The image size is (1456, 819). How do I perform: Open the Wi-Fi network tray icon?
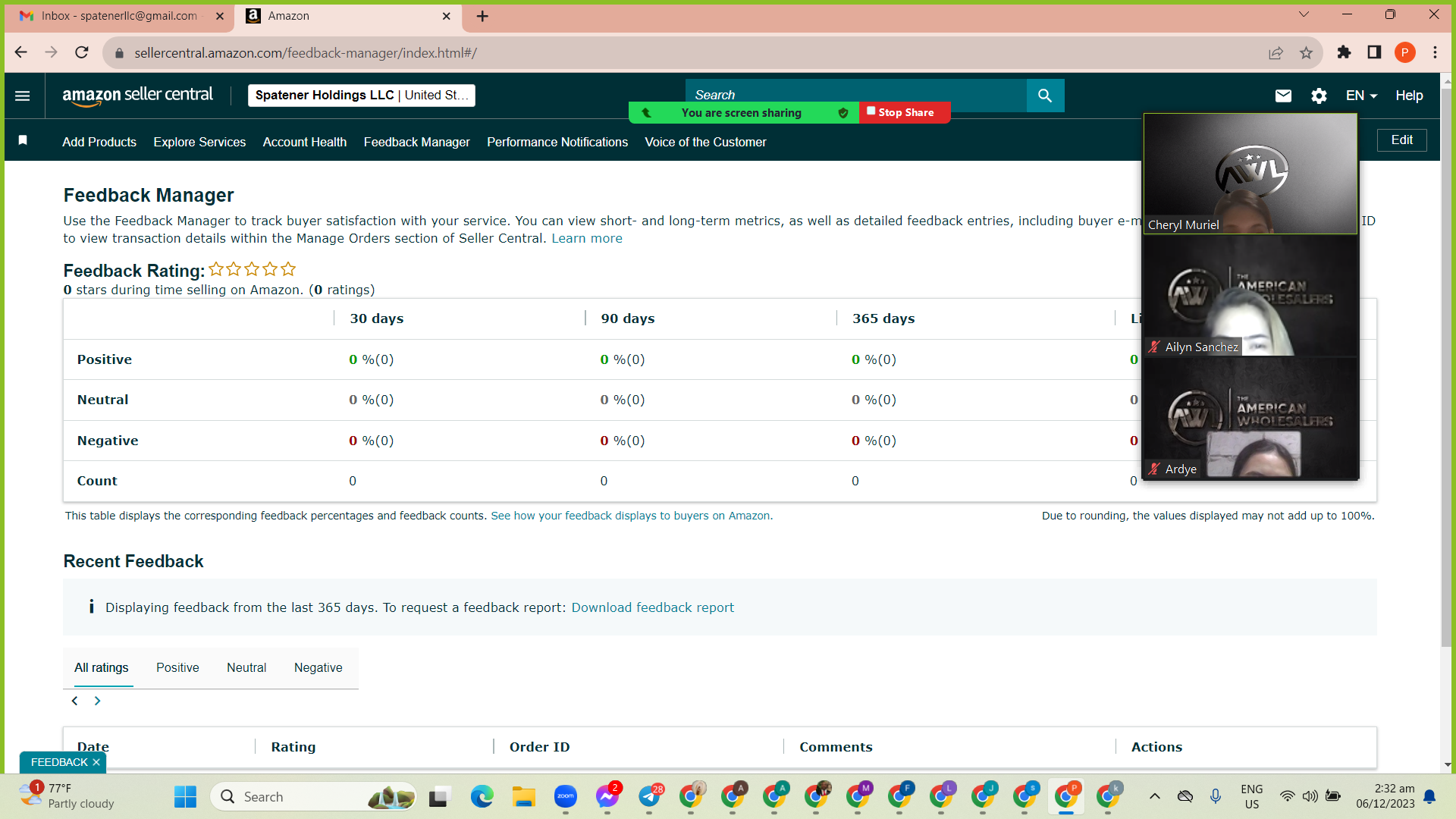click(x=1287, y=796)
